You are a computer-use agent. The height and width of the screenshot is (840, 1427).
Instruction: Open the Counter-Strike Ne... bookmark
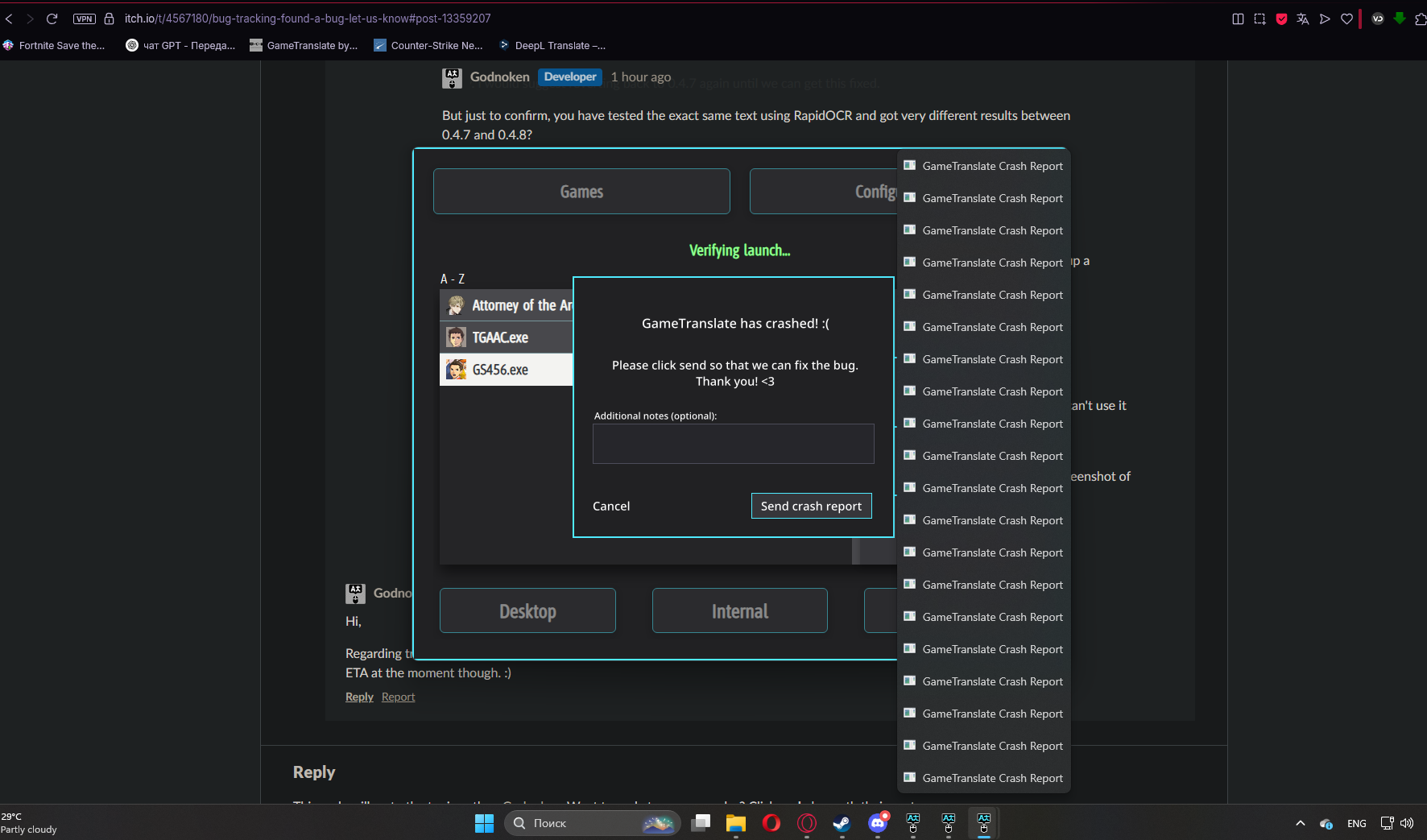point(428,45)
